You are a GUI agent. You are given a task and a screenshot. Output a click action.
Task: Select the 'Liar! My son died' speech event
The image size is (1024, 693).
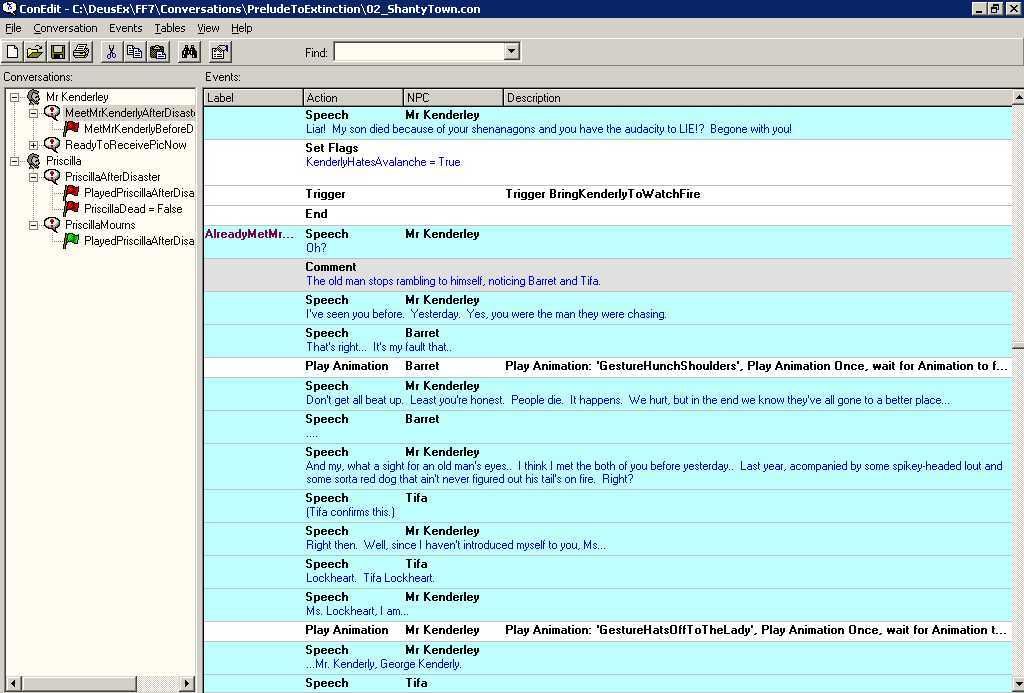click(607, 122)
